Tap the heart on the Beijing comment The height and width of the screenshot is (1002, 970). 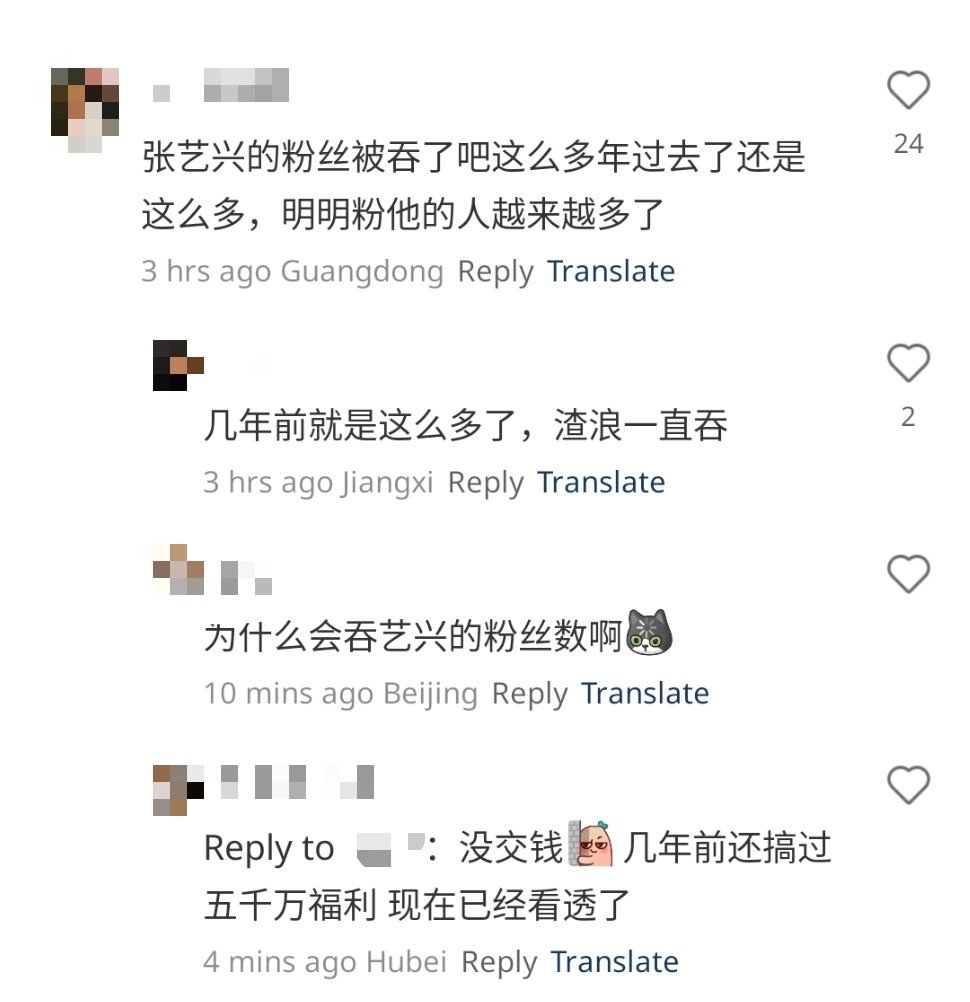(908, 573)
